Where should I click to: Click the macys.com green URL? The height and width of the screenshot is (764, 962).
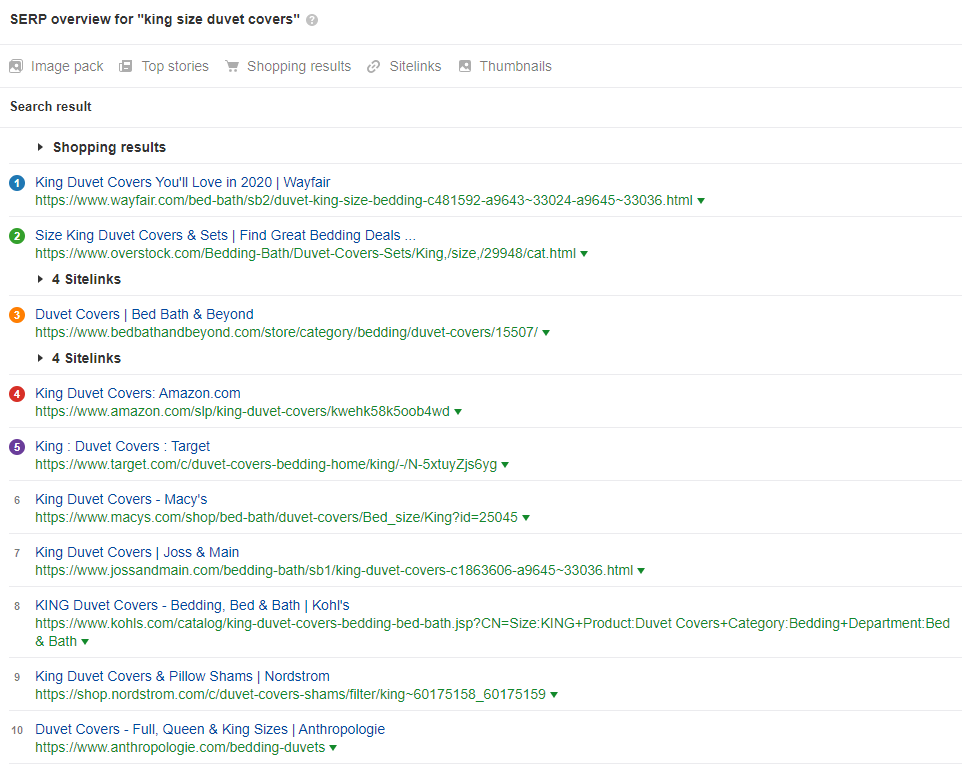coord(276,517)
